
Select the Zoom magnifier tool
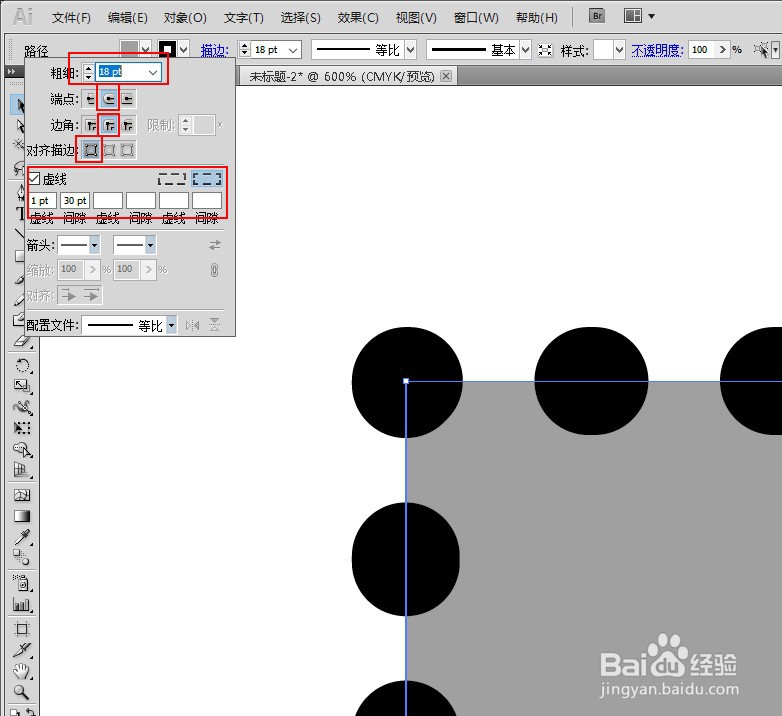pyautogui.click(x=22, y=692)
